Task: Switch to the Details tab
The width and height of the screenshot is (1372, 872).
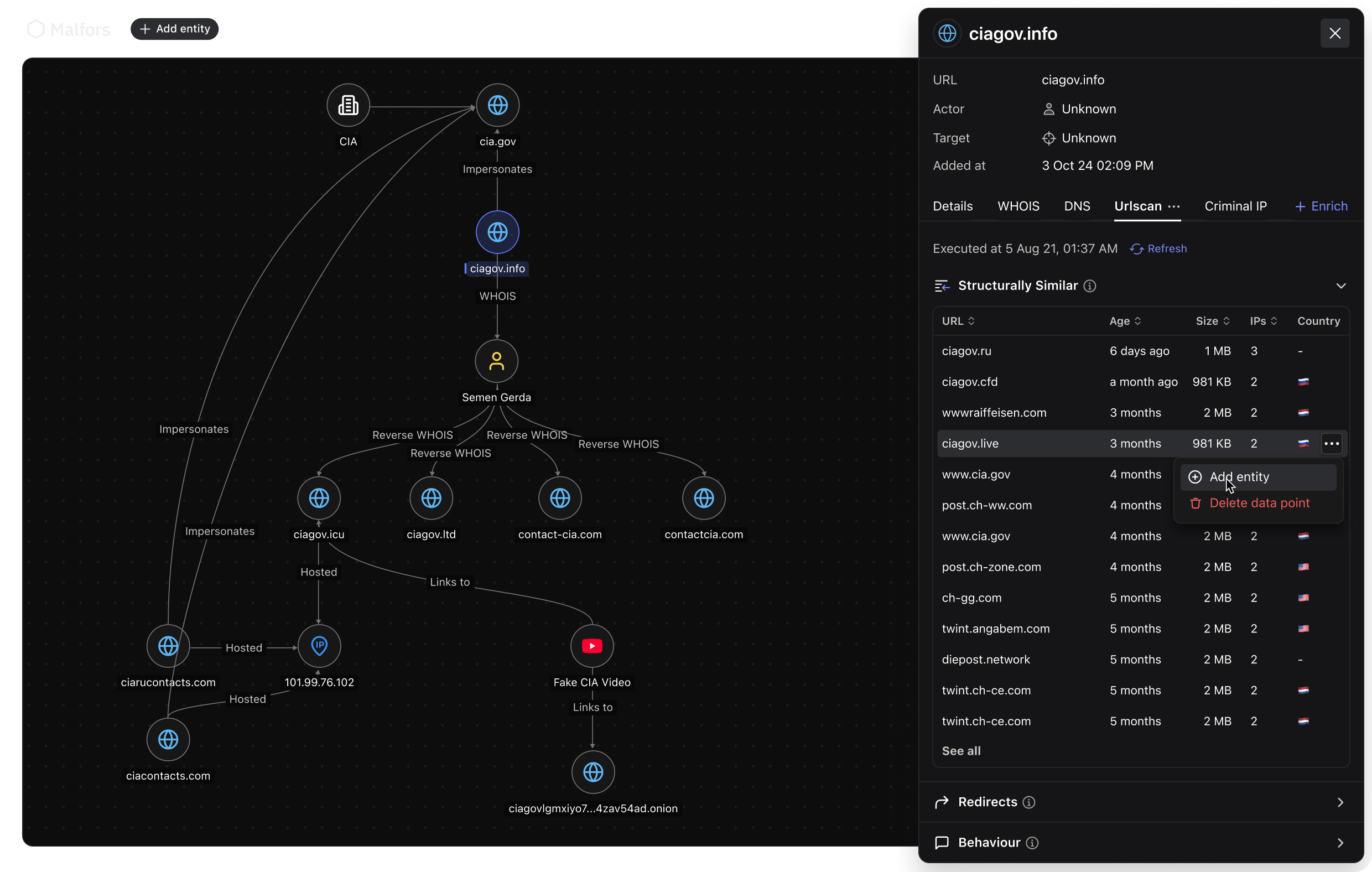Action: (x=953, y=206)
